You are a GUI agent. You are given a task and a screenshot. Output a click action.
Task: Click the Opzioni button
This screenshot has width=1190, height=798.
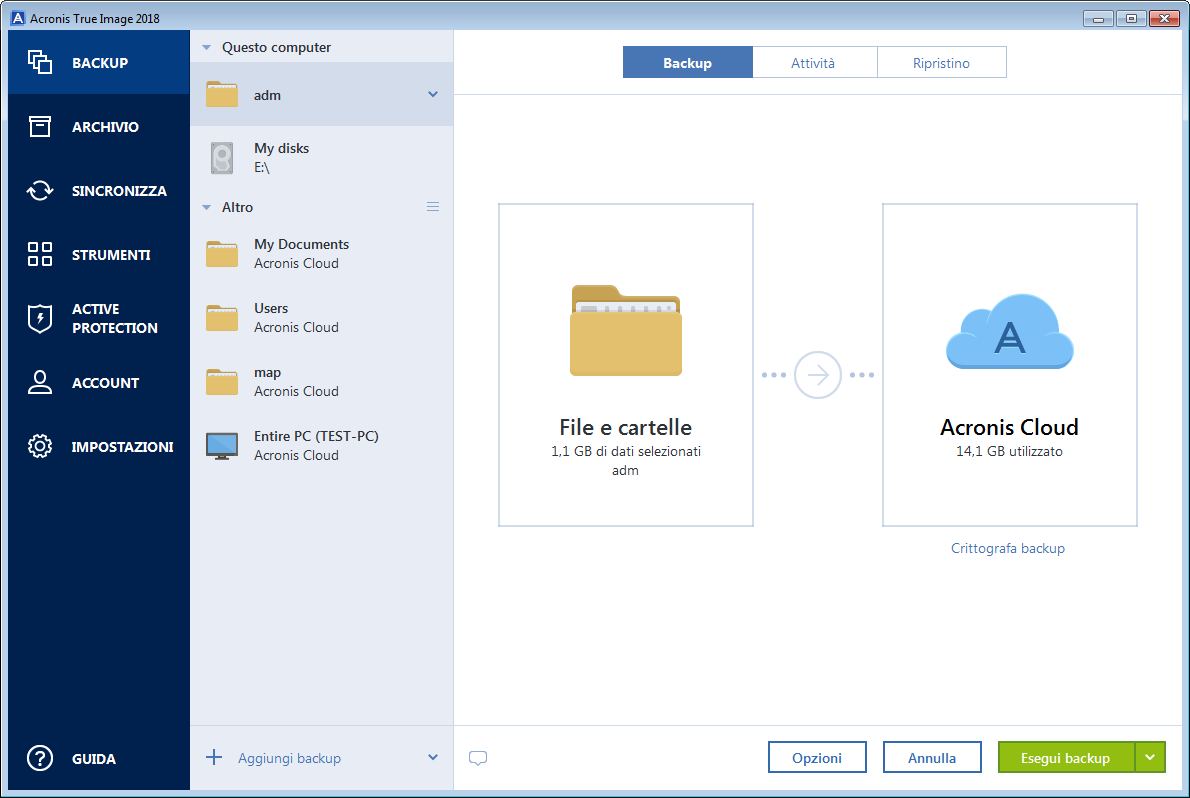[817, 757]
